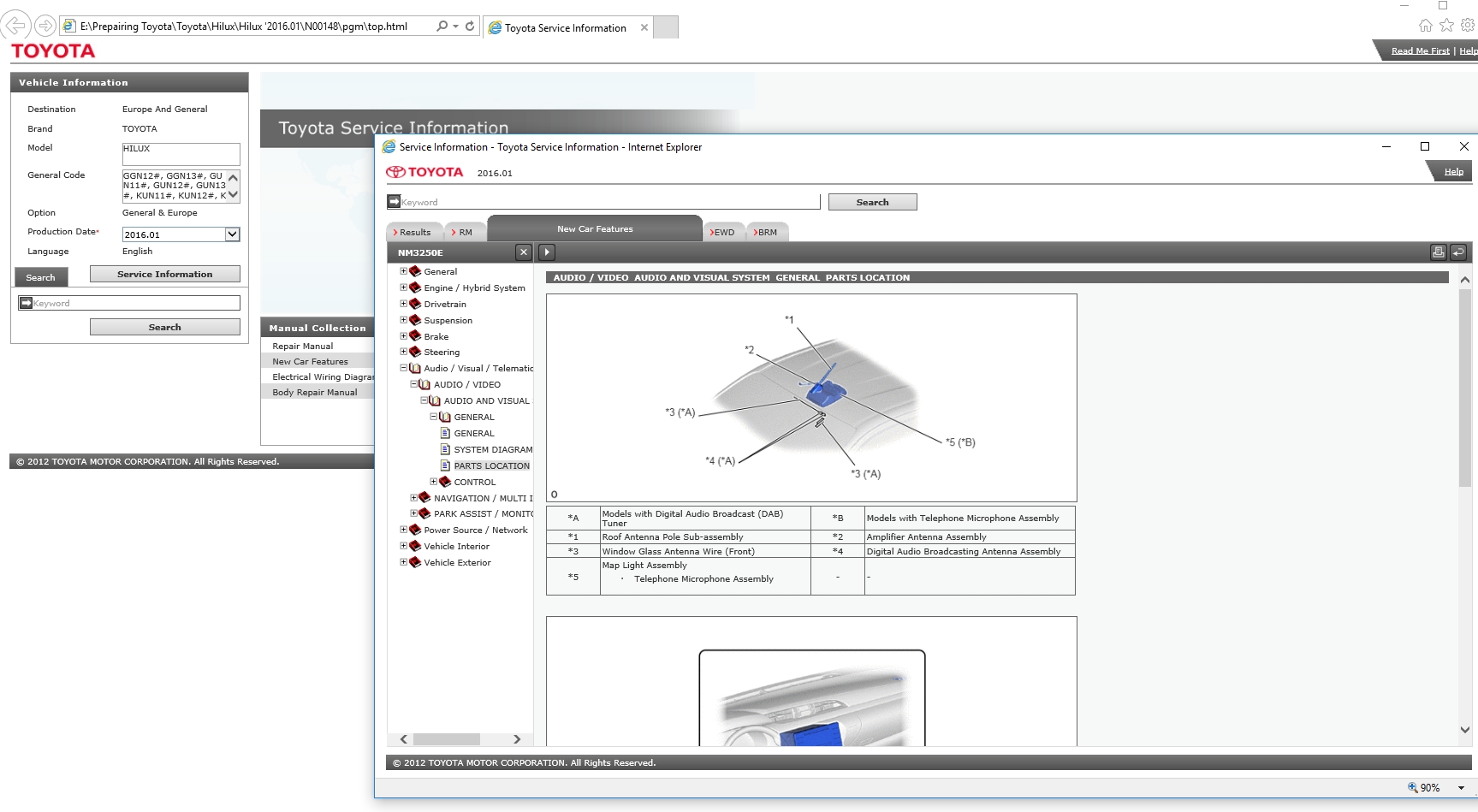Viewport: 1478px width, 812px height.
Task: Click the play arrow button beside NM3250E
Action: coord(547,252)
